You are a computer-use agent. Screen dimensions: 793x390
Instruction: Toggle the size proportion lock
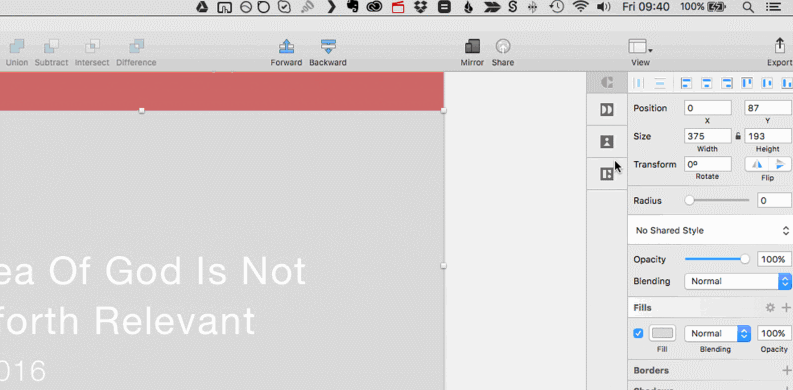[x=738, y=136]
